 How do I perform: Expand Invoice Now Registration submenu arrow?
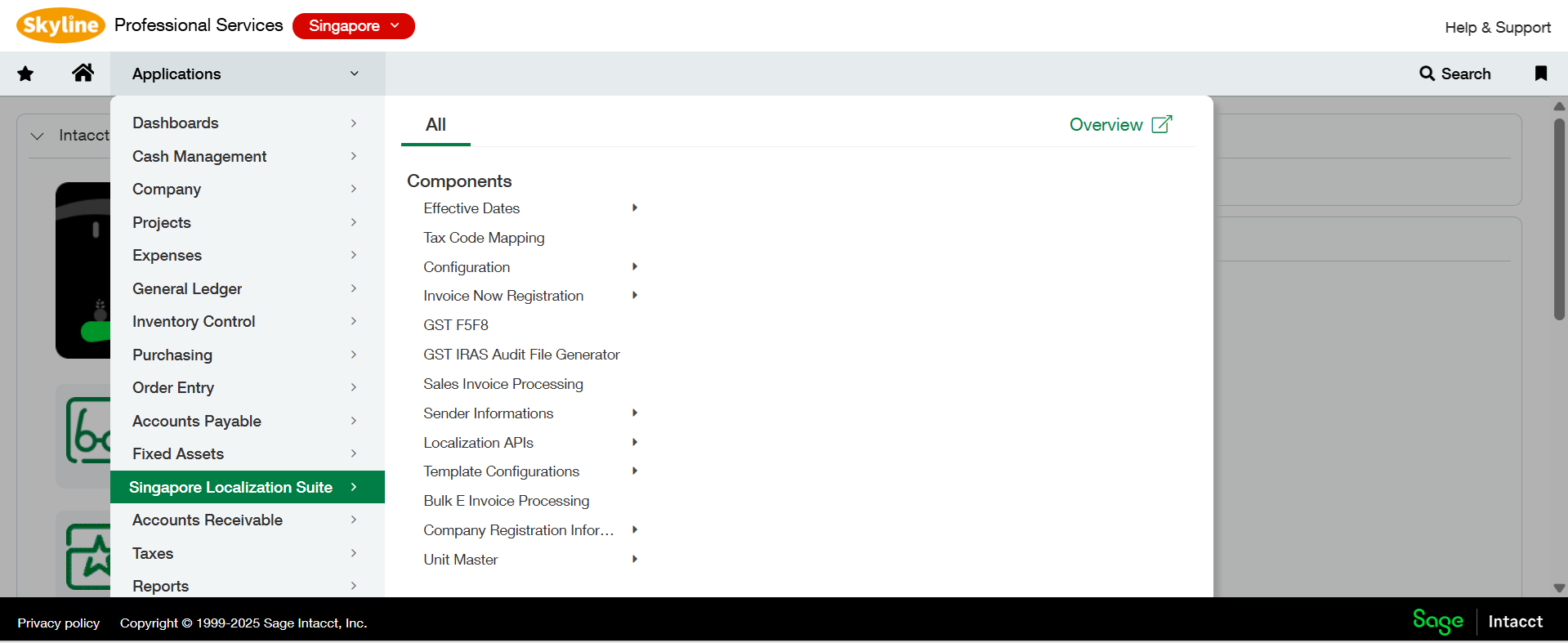(x=634, y=296)
